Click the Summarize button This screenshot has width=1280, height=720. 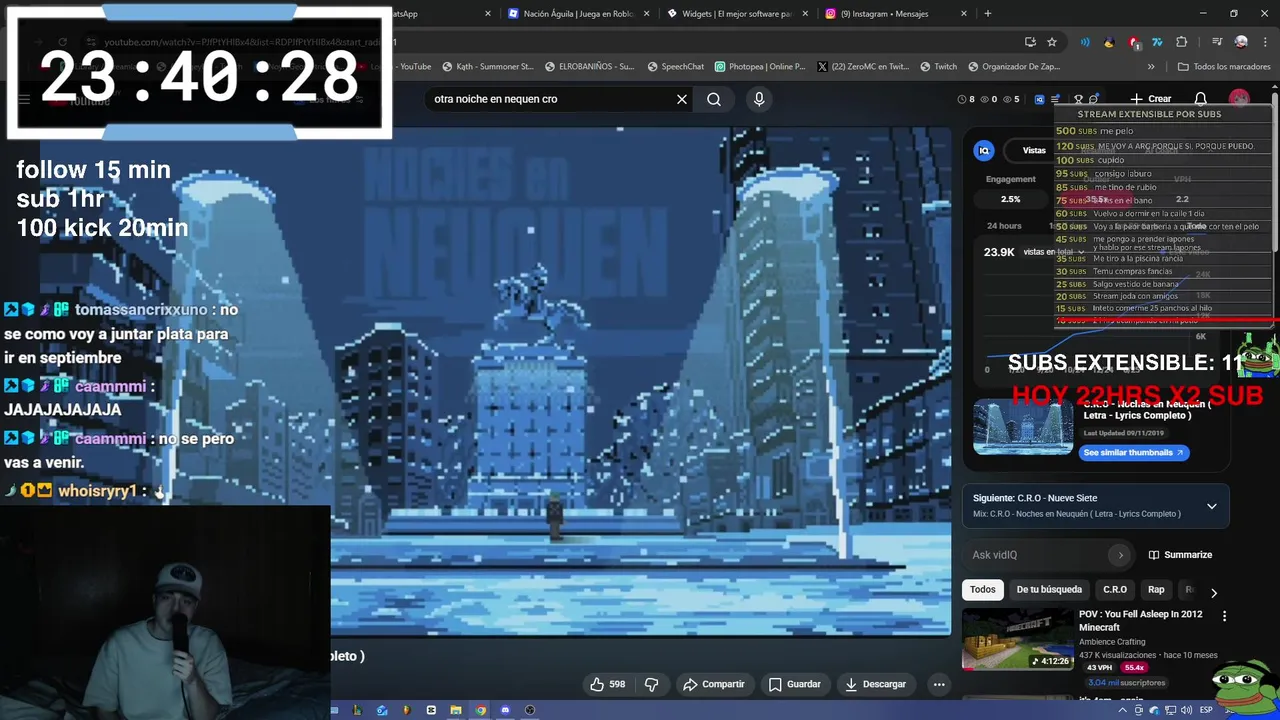[1180, 555]
